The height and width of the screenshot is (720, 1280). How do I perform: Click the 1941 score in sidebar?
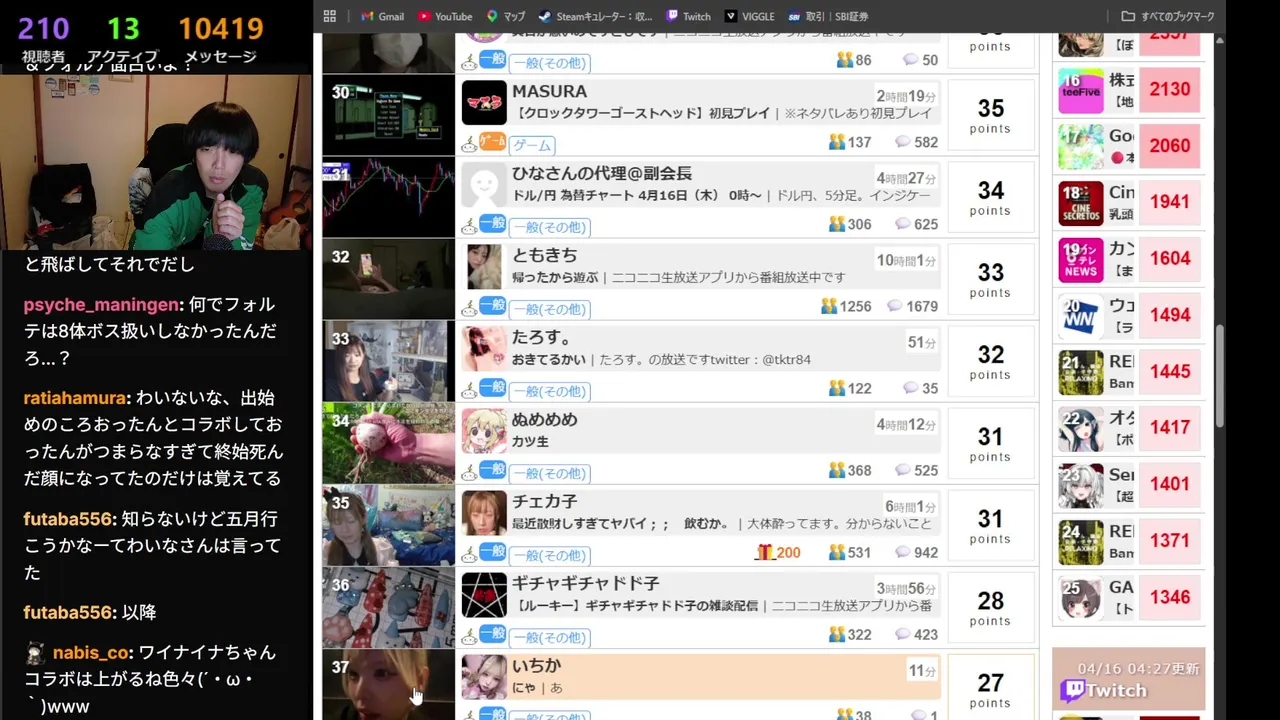point(1170,203)
